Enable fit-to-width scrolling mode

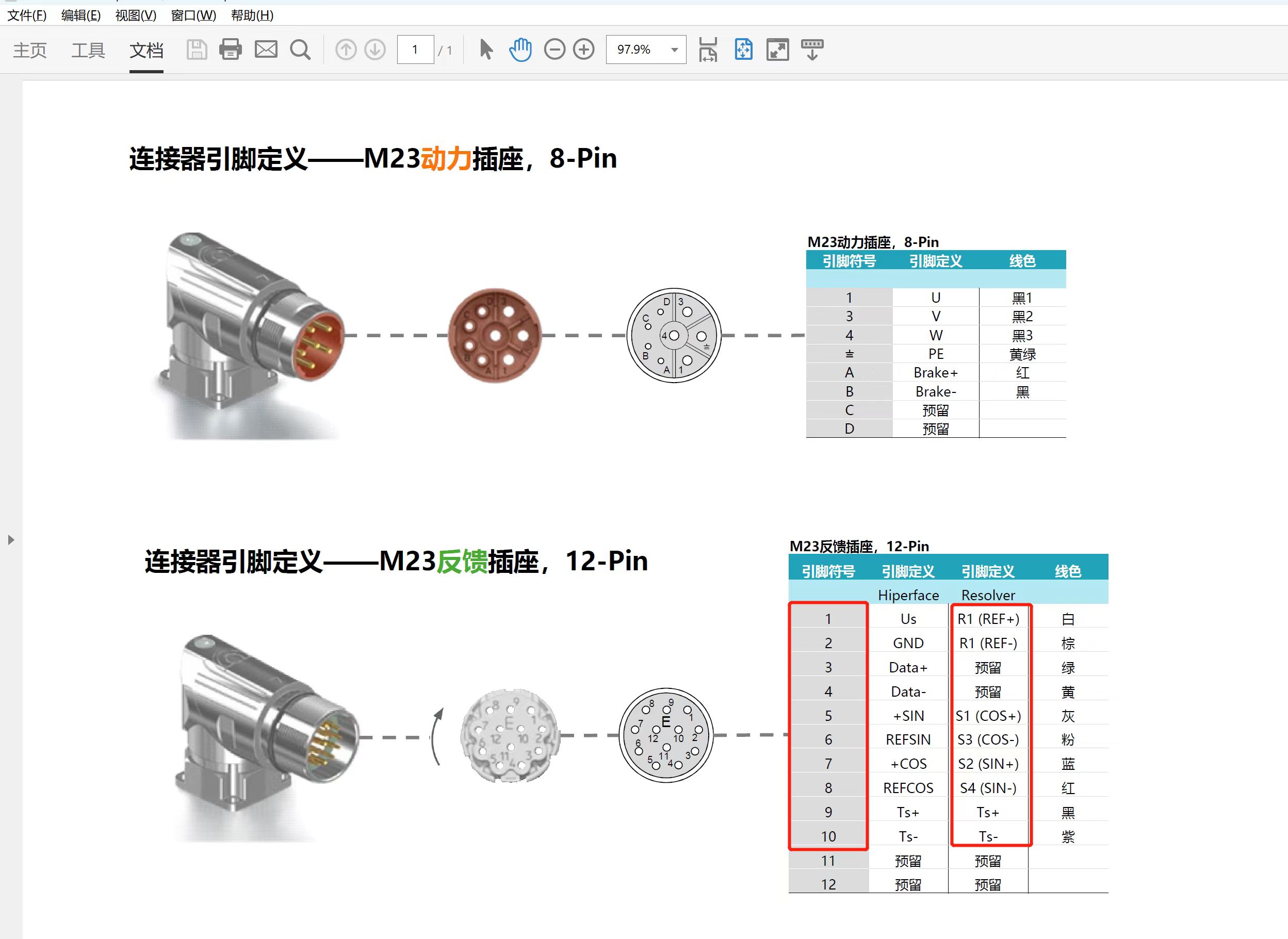[x=708, y=50]
